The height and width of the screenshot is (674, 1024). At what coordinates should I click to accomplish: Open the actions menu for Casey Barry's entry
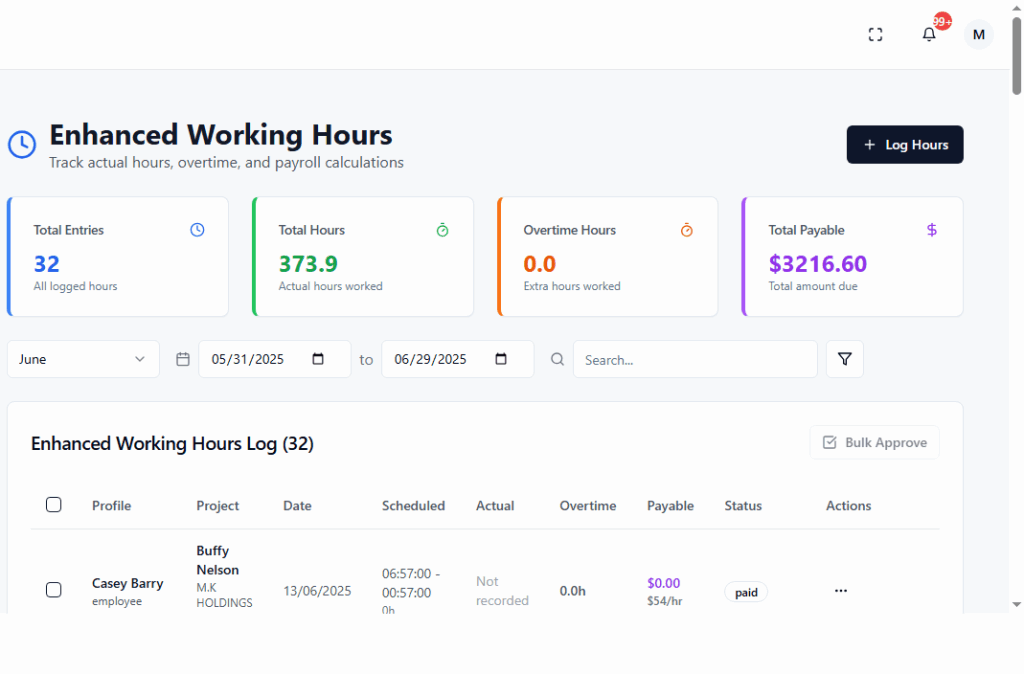pos(840,590)
